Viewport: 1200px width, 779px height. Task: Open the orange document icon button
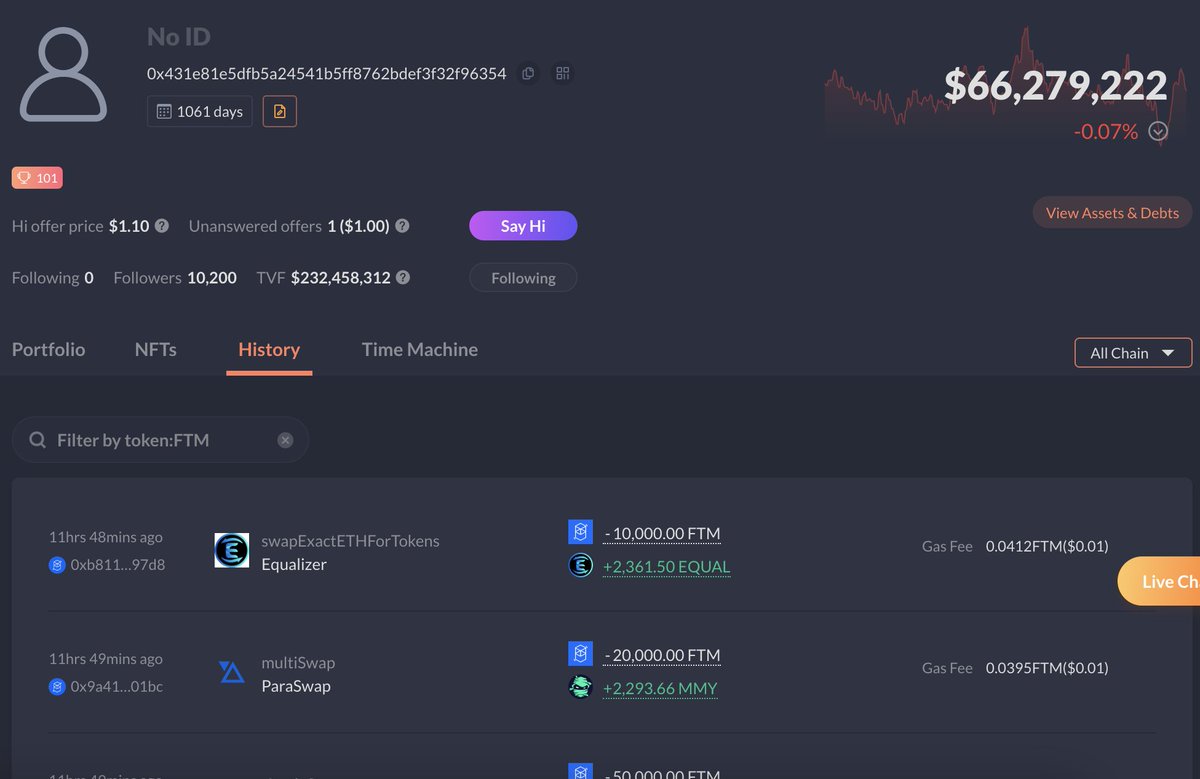click(x=280, y=111)
